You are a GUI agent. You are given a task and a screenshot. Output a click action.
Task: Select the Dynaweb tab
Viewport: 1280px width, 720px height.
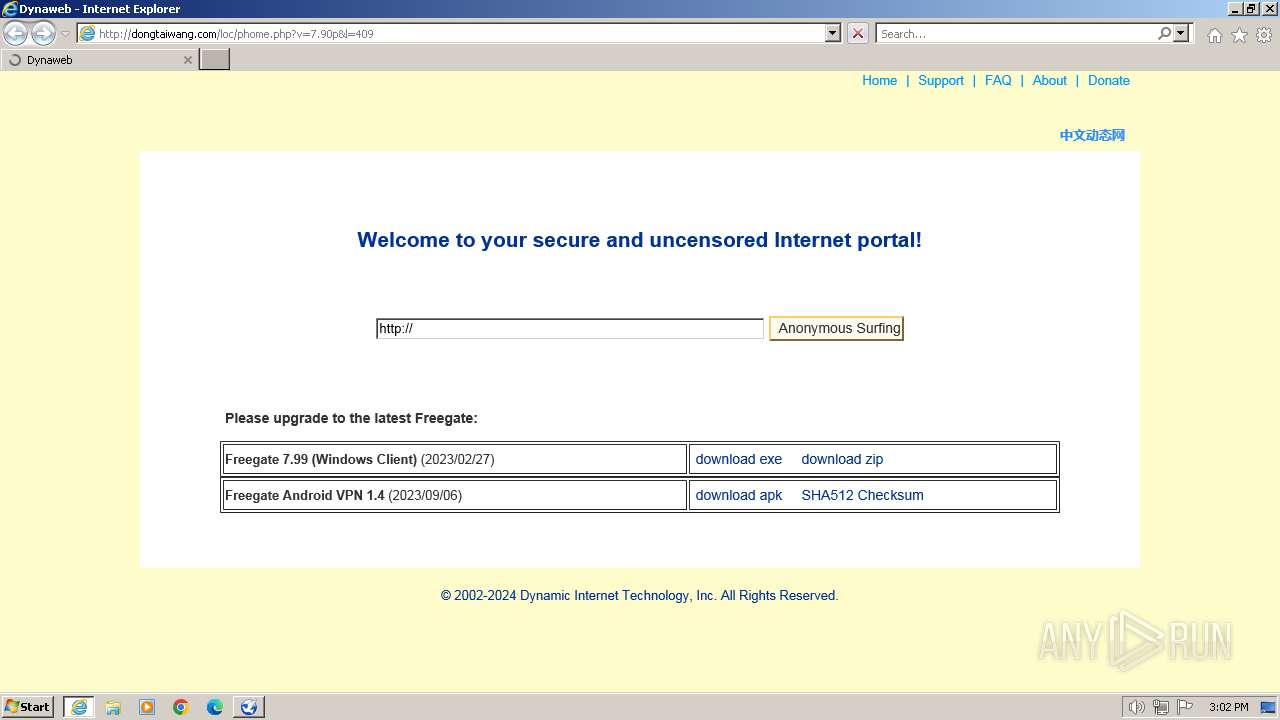click(98, 60)
